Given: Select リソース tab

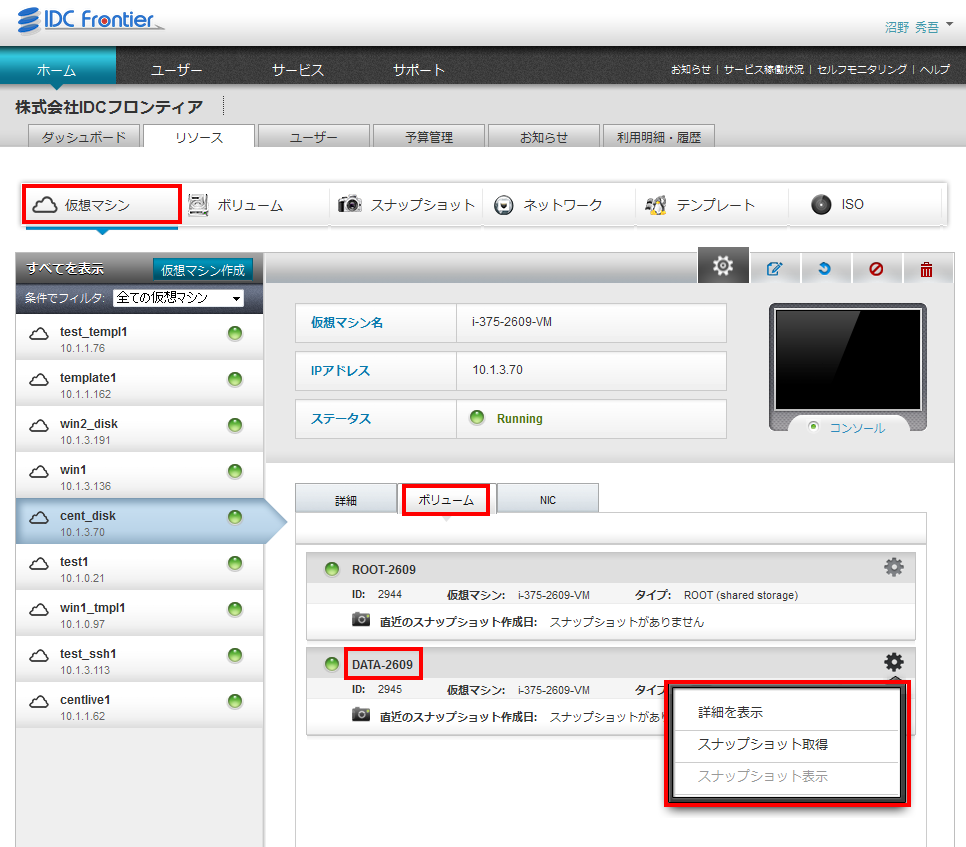Looking at the screenshot, I should point(199,136).
